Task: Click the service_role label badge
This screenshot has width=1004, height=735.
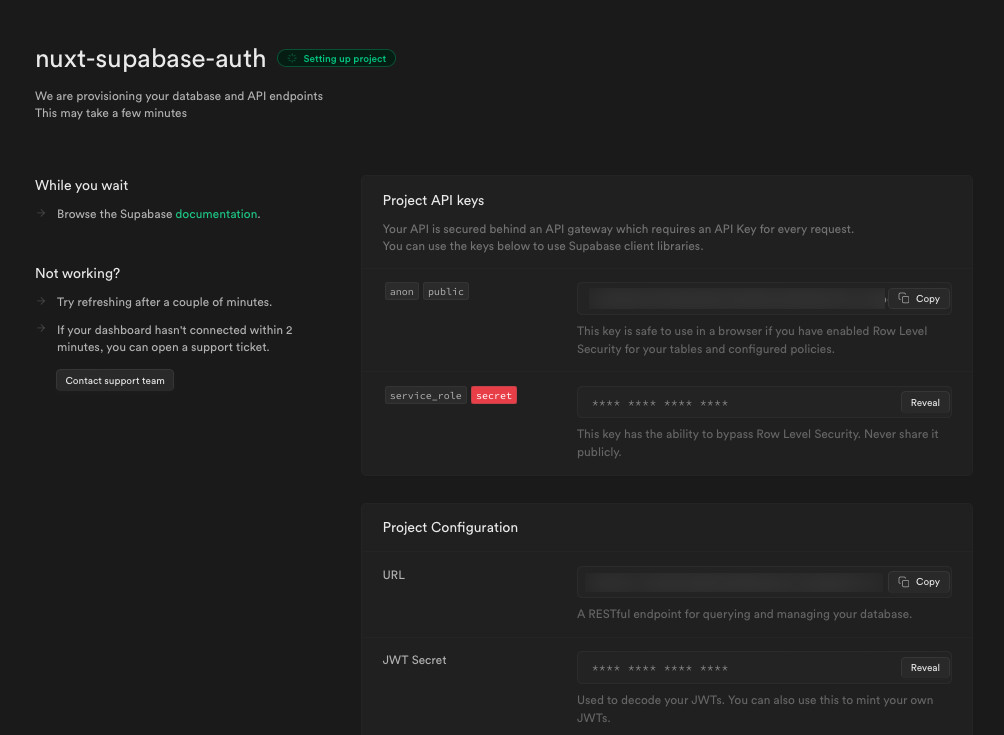Action: tap(424, 394)
